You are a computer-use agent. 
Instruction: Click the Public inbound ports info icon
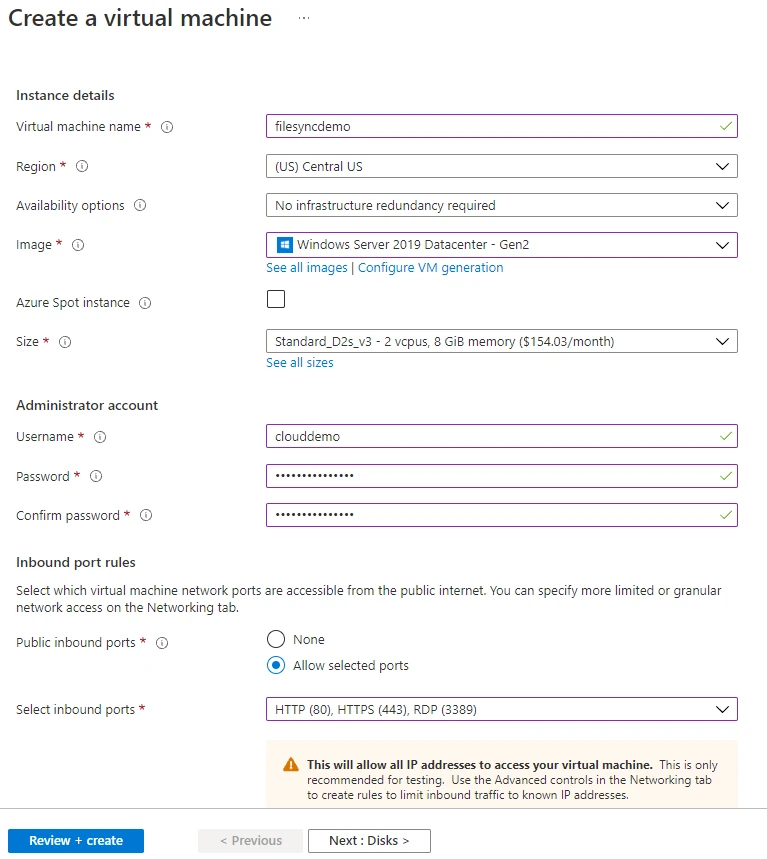tap(161, 643)
